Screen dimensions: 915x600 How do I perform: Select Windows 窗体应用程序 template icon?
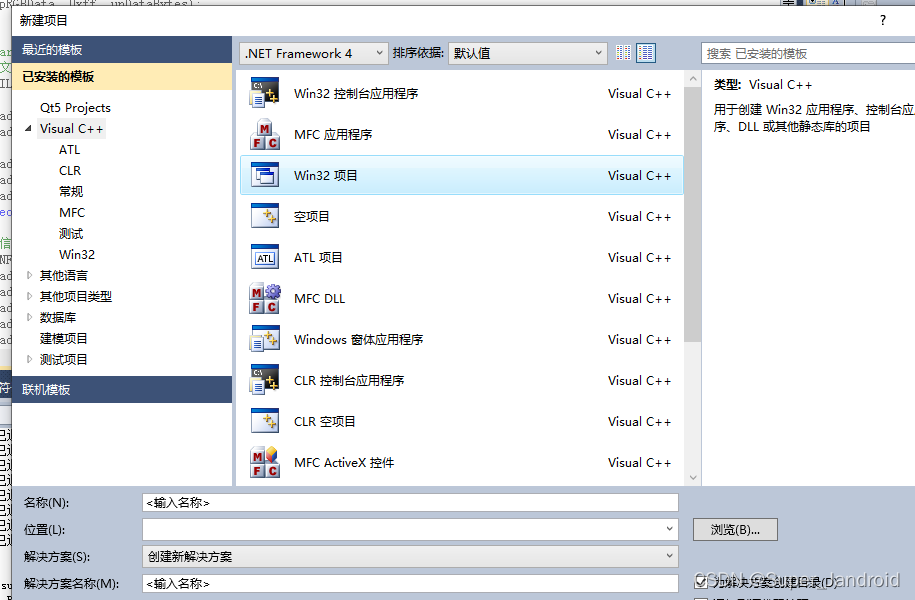265,339
